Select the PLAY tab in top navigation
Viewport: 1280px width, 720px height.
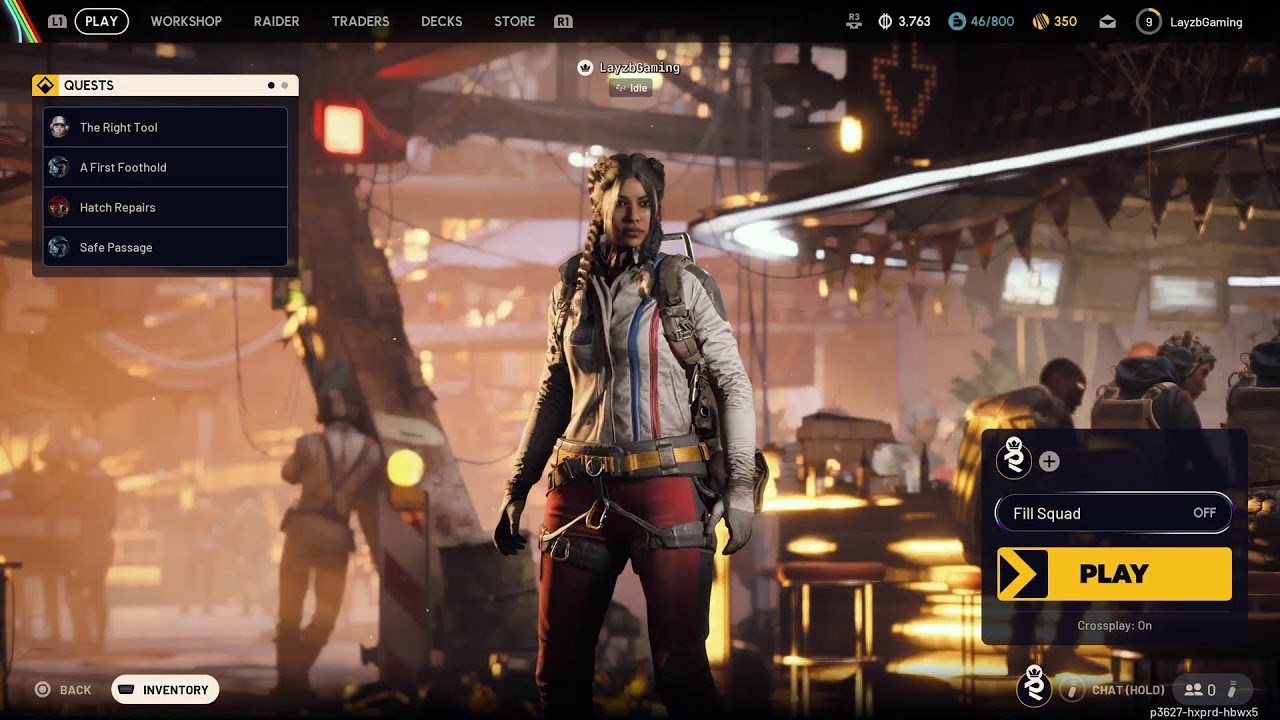(101, 21)
